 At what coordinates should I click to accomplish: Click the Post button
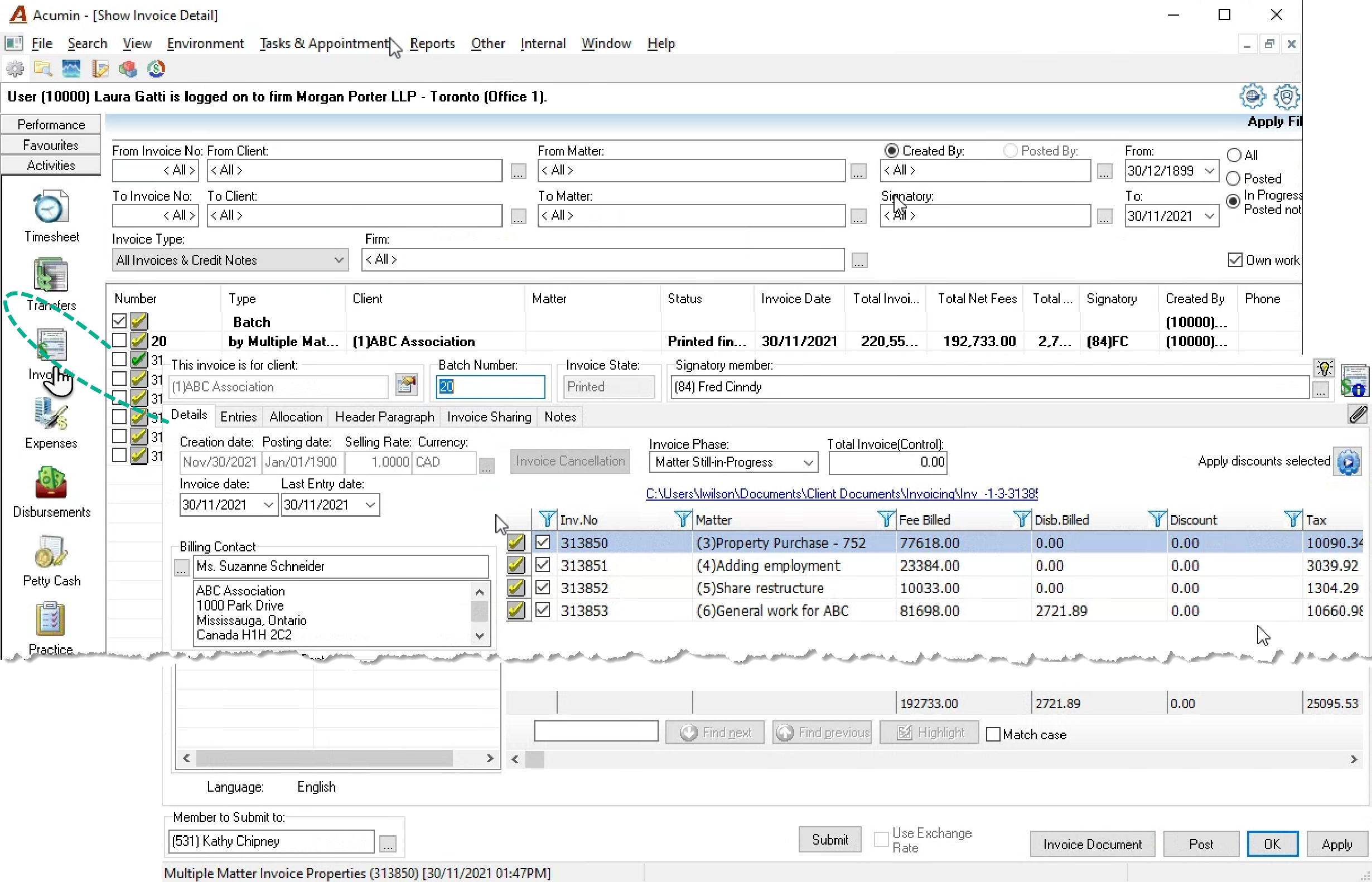point(1201,844)
